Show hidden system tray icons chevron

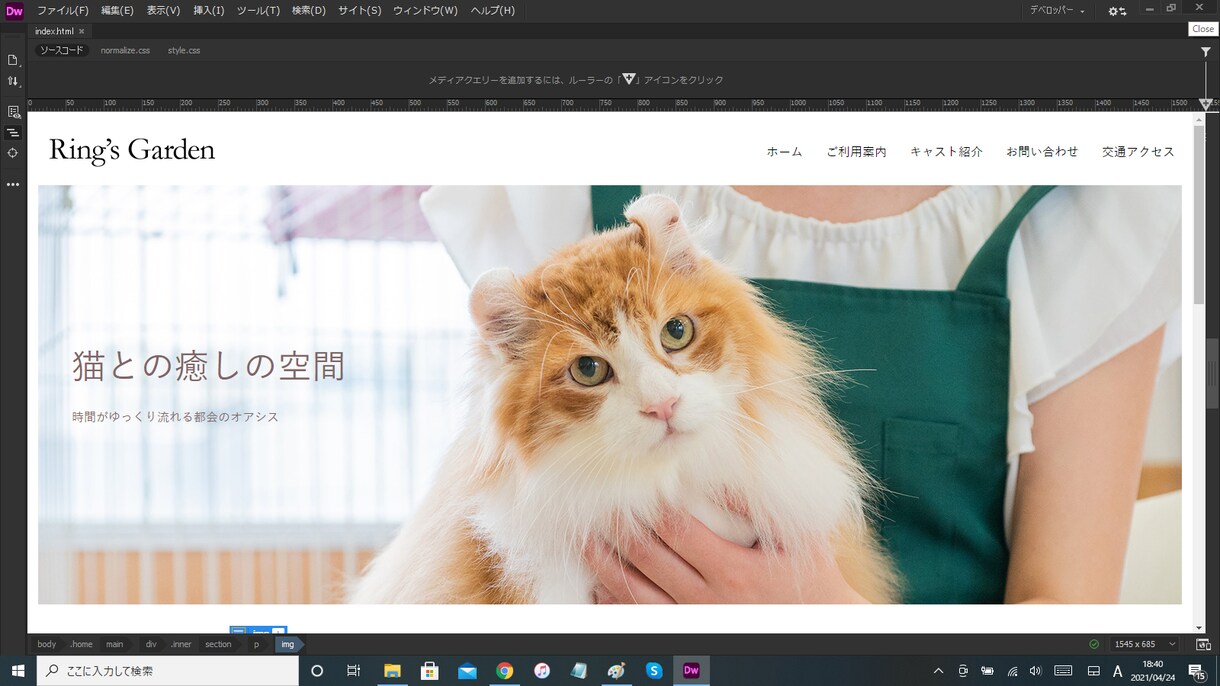(x=938, y=671)
